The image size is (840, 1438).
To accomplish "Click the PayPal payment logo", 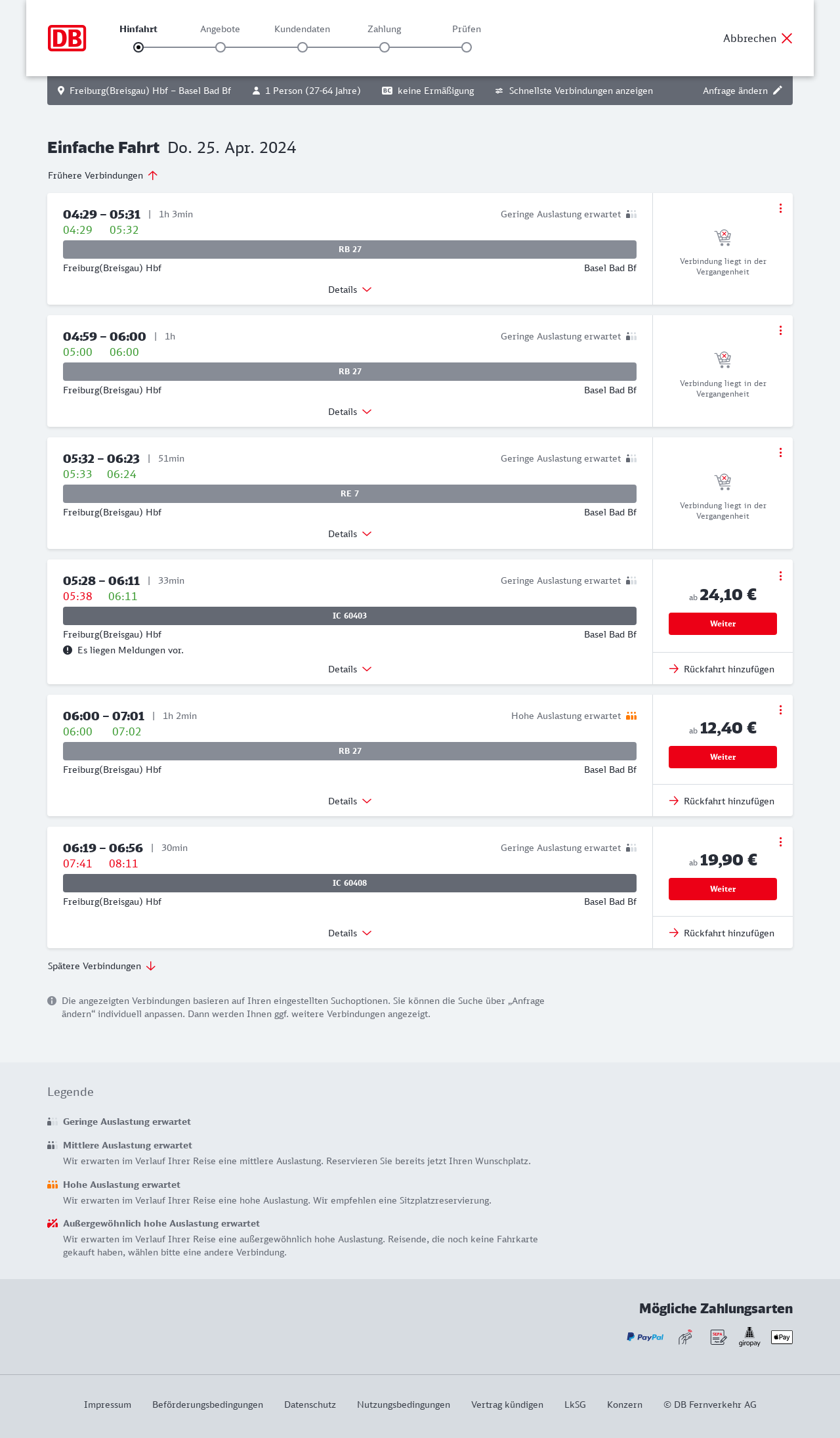I will pyautogui.click(x=645, y=1337).
